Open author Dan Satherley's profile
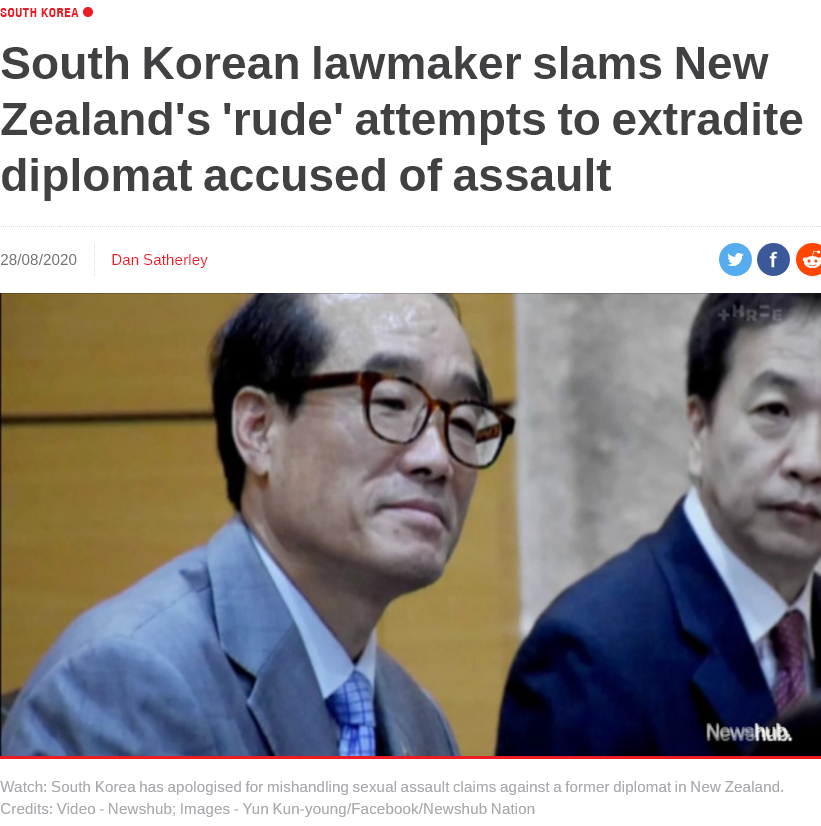The width and height of the screenshot is (821, 826). pyautogui.click(x=160, y=260)
